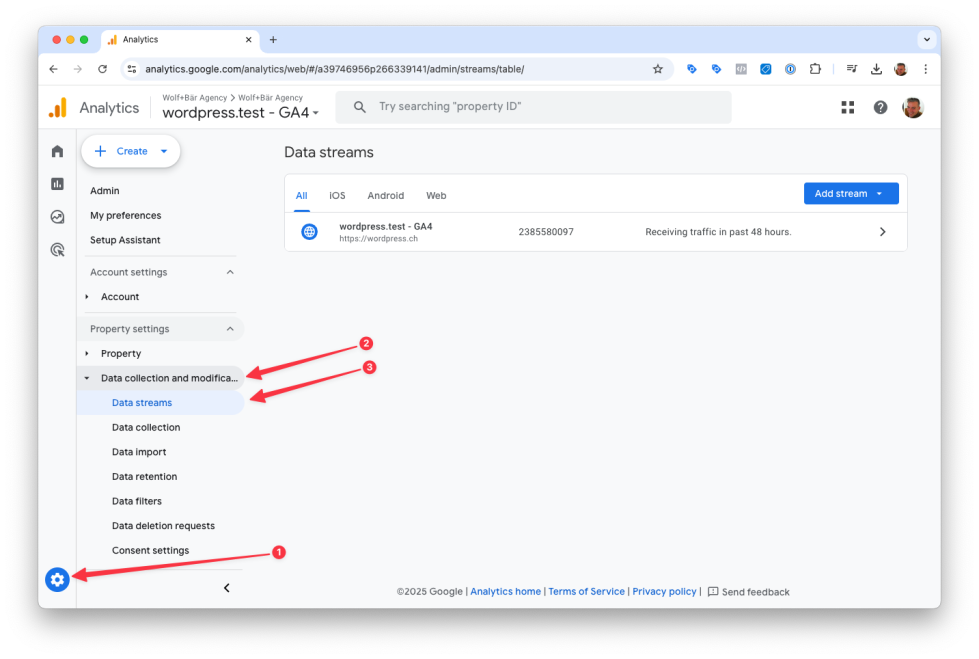Bookmark this page with the star icon
Screen dimensions: 979x659
click(x=657, y=69)
